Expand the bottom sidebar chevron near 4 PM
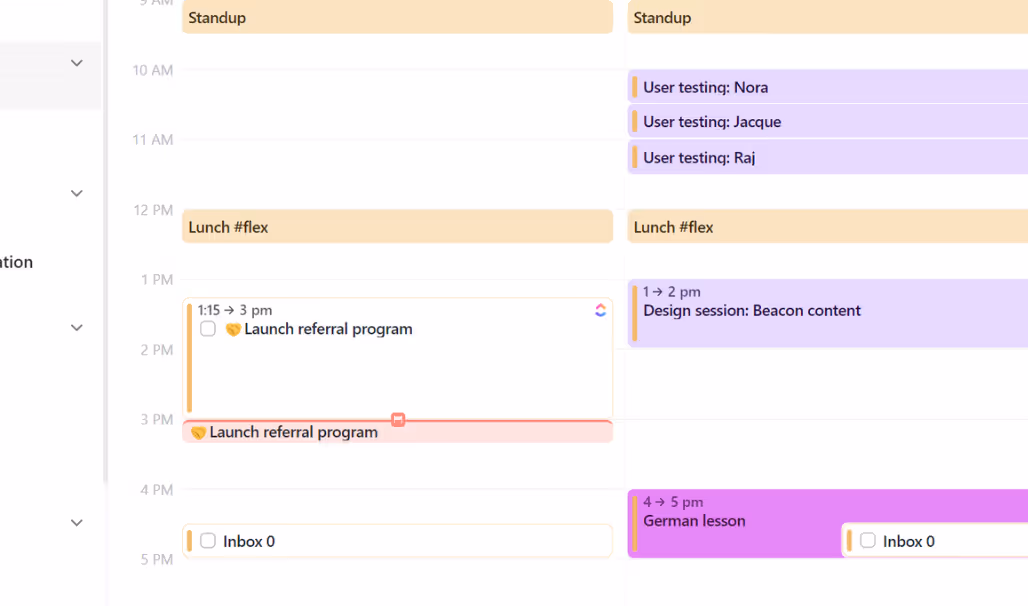The width and height of the screenshot is (1028, 606). [x=77, y=523]
